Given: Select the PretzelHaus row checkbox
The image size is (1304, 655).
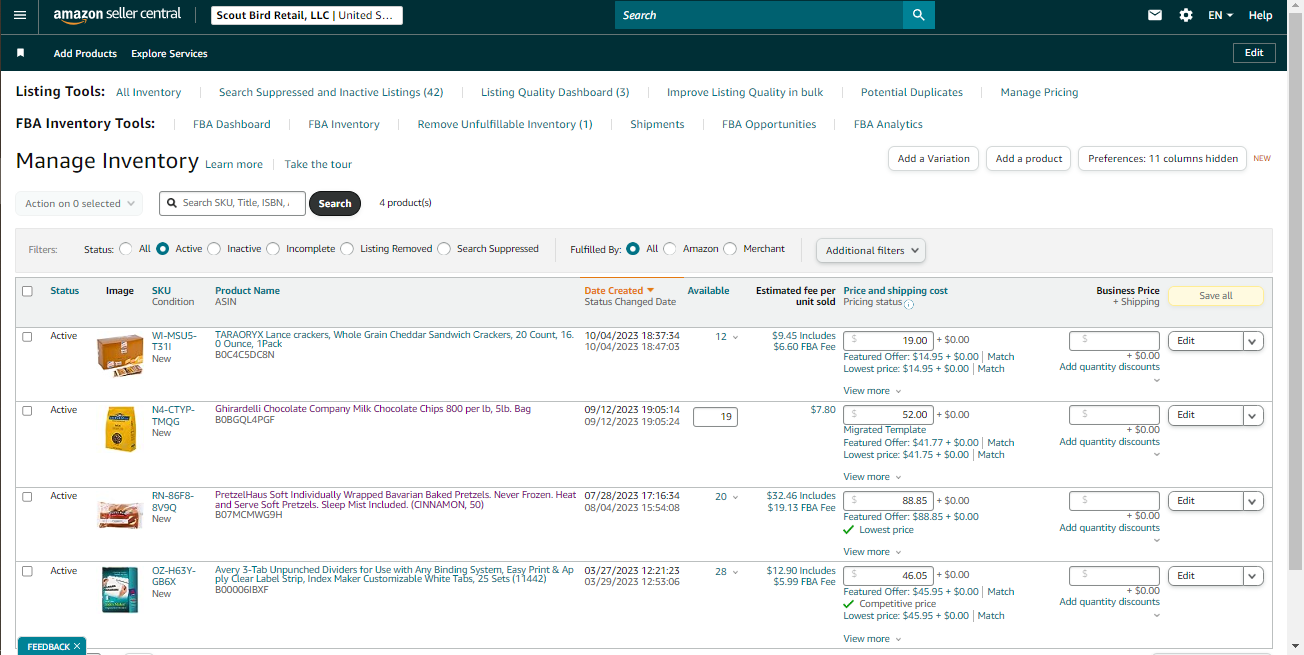Looking at the screenshot, I should [27, 497].
